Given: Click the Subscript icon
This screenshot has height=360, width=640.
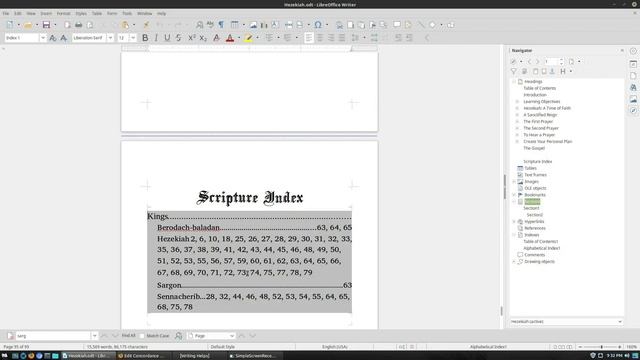Looking at the screenshot, I should tap(203, 38).
